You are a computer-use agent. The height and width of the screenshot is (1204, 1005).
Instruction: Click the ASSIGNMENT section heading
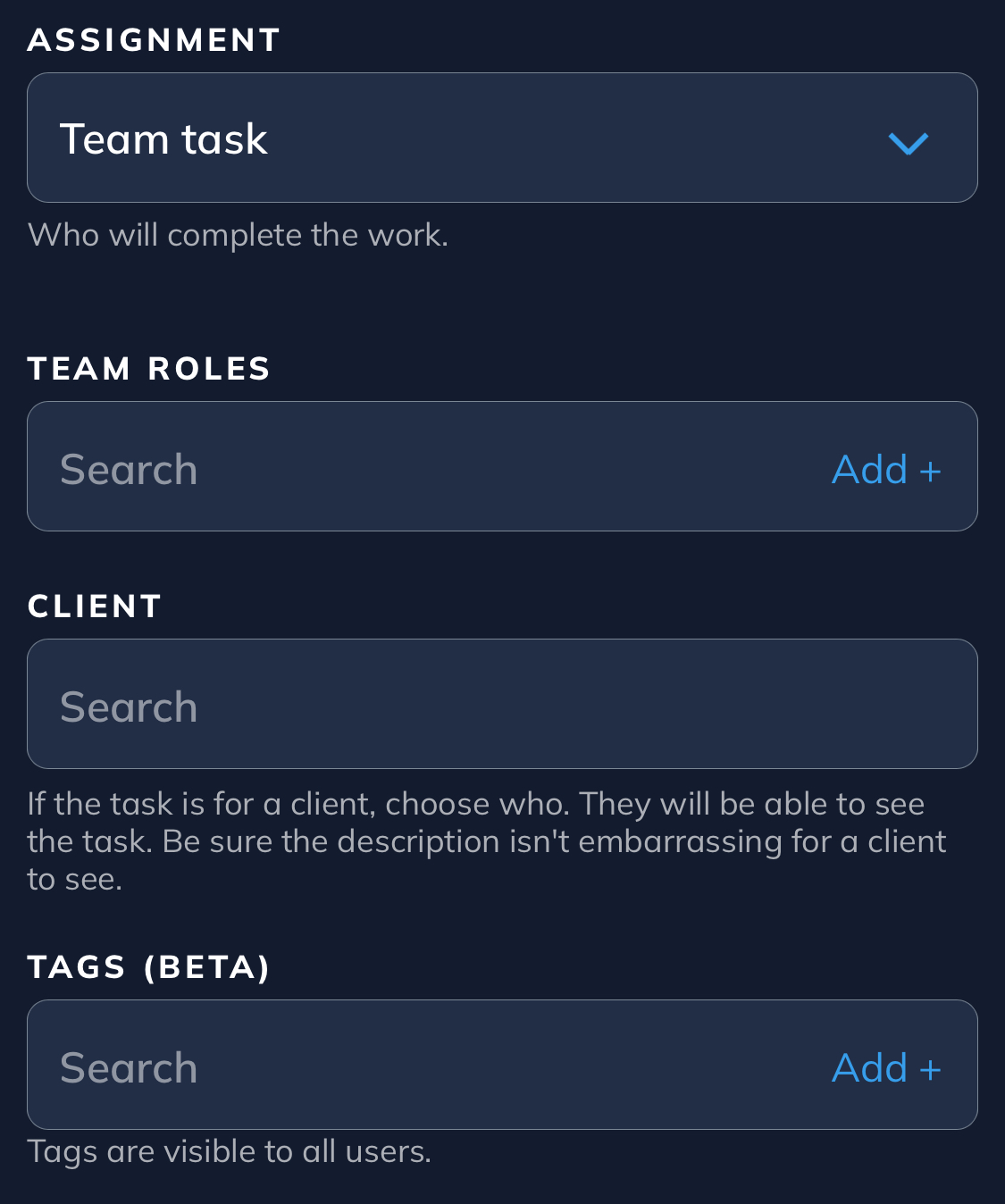[x=154, y=40]
